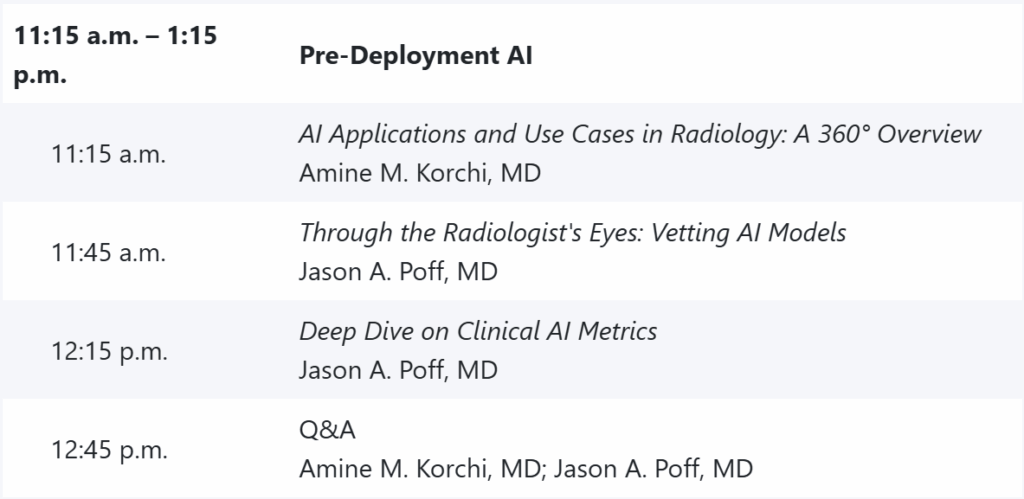Viewport: 1024px width, 499px height.
Task: Open the AI Applications and Use Cases talk
Action: click(x=640, y=134)
